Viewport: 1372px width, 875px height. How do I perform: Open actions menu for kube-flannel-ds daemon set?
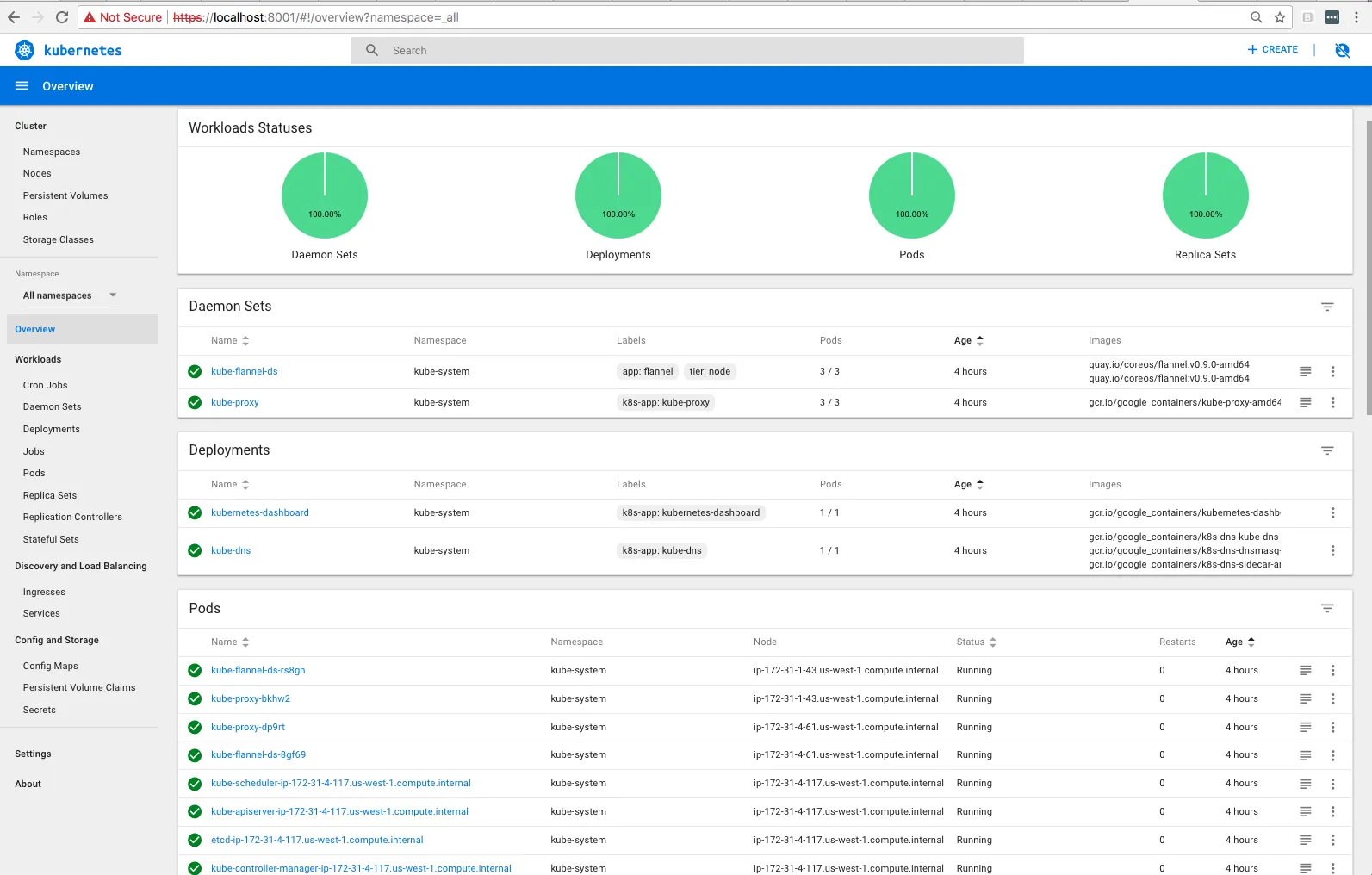pos(1333,371)
